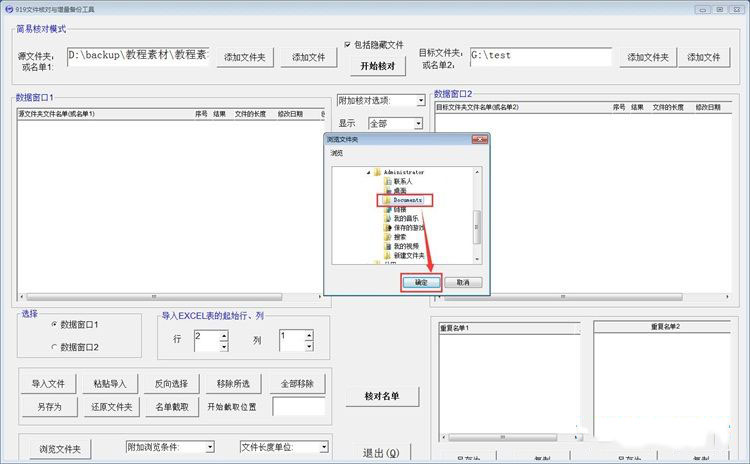Click the source folder path input field
This screenshot has width=750, height=464.
[138, 56]
